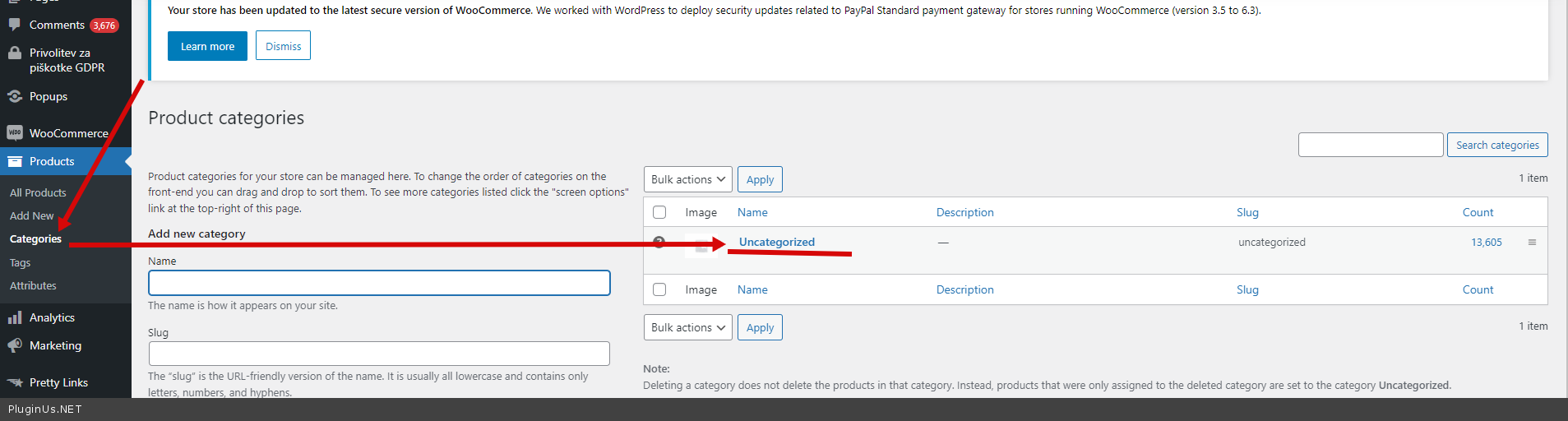This screenshot has width=1568, height=421.
Task: Dismiss the WooCommerce update notice
Action: (283, 46)
